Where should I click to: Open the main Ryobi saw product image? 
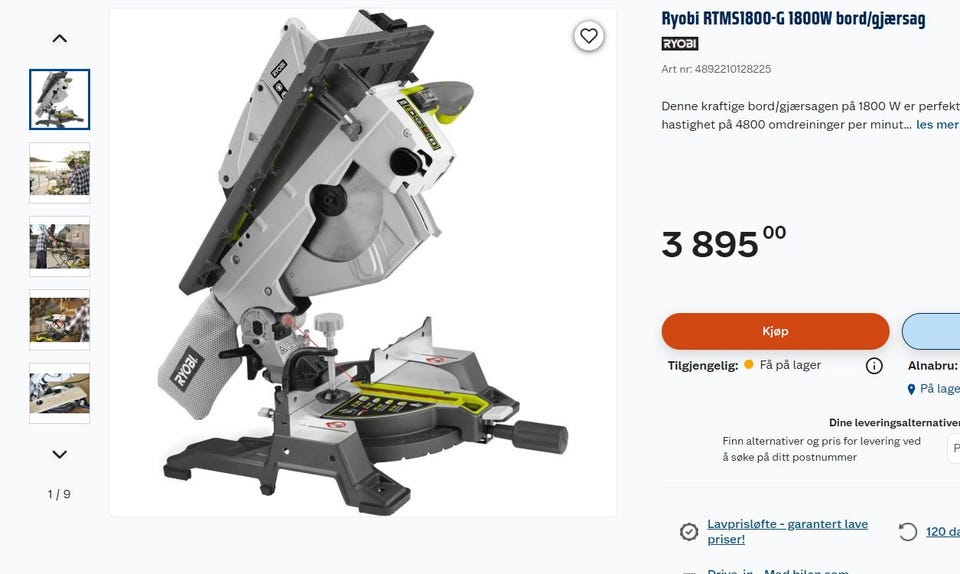(362, 262)
